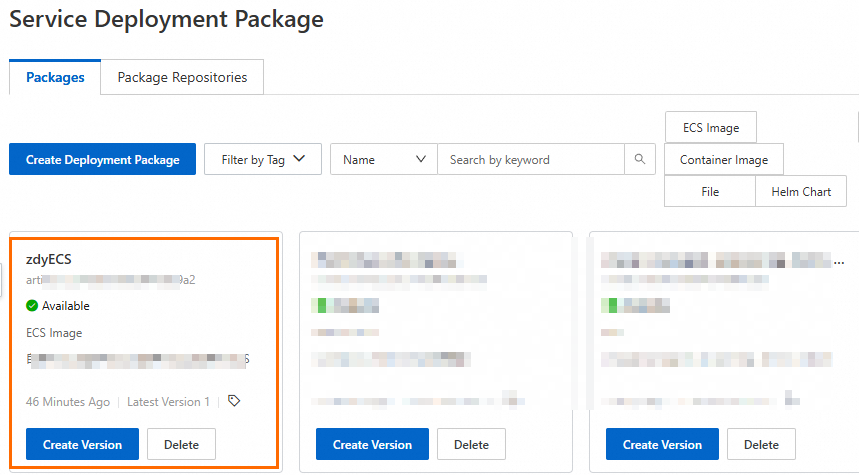Click Create Version on the rightmost card
The image size is (859, 475).
tap(662, 445)
